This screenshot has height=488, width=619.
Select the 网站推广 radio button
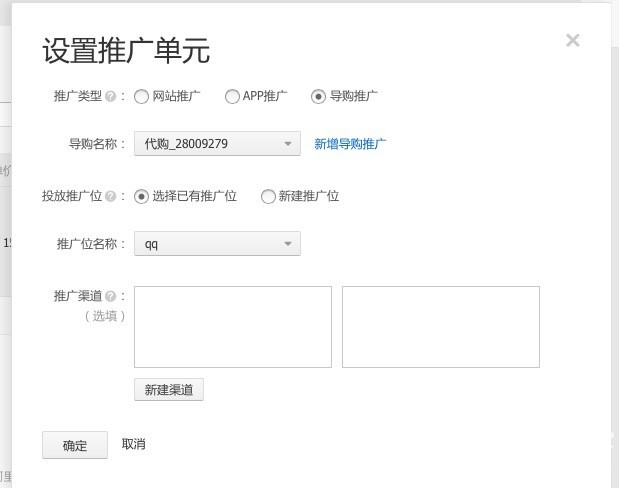[x=141, y=97]
